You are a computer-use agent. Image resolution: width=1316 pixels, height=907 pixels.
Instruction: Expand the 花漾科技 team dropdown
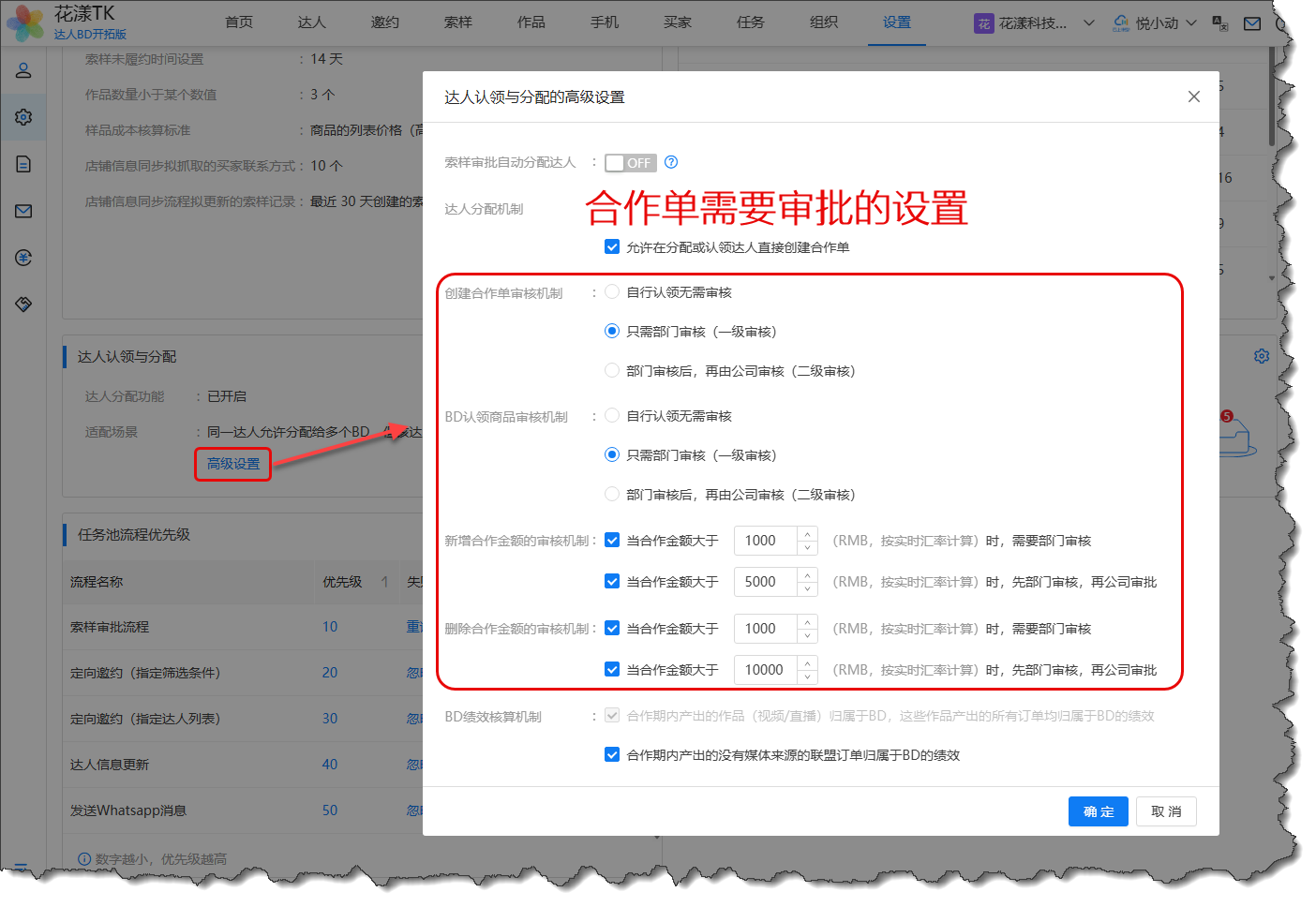pos(1088,23)
